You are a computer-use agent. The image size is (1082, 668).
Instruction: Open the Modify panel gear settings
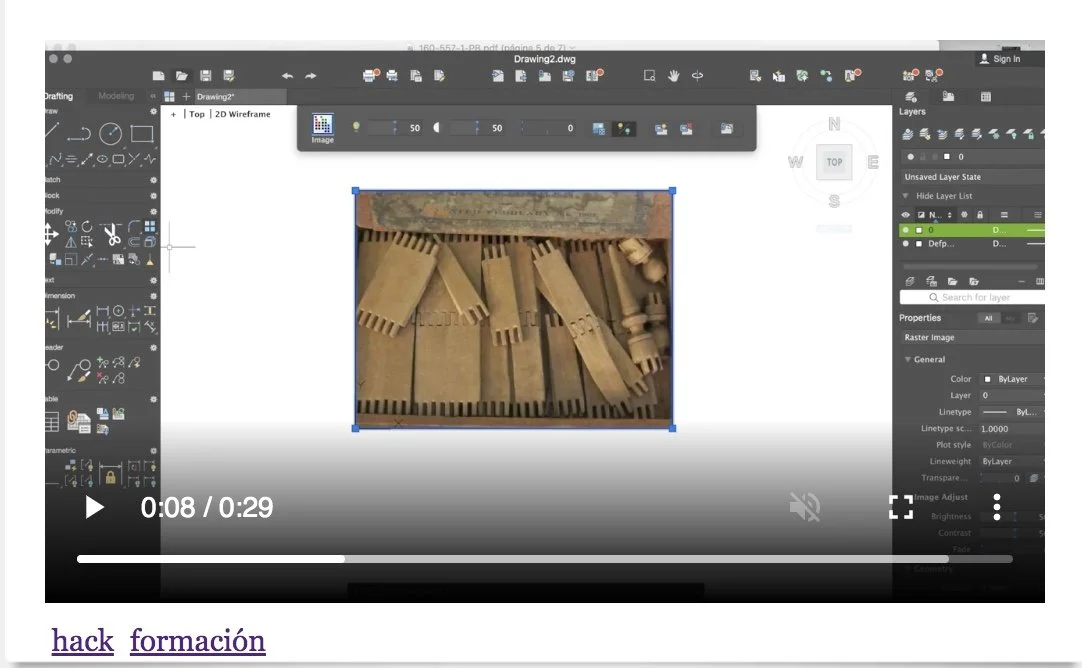(x=153, y=212)
